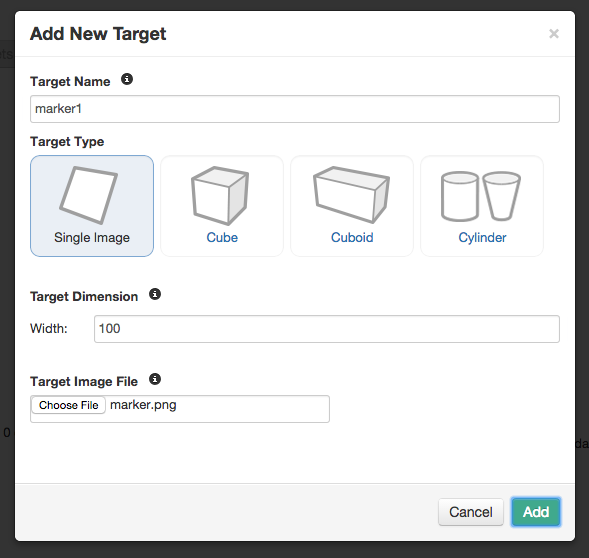589x558 pixels.
Task: Pick the Cylinder target type link
Action: tap(482, 237)
